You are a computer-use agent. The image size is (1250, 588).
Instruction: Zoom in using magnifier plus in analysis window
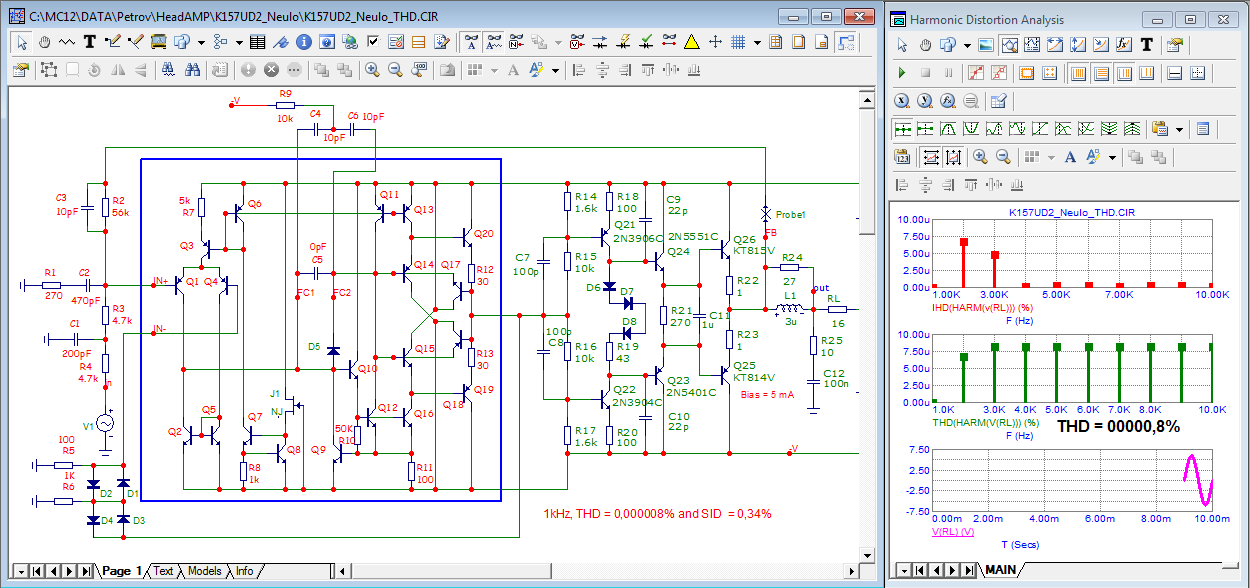pos(979,157)
